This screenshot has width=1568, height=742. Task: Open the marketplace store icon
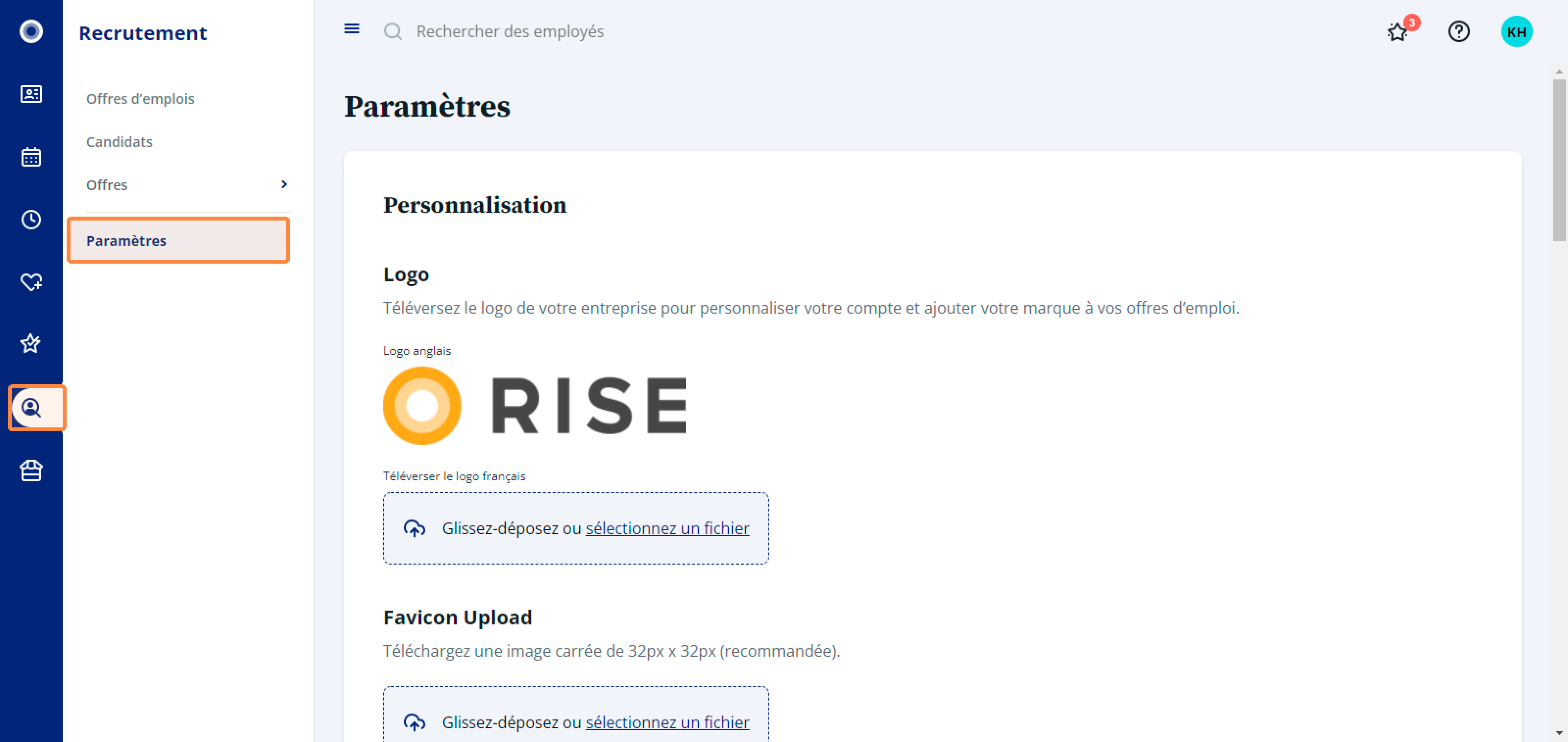(x=31, y=470)
